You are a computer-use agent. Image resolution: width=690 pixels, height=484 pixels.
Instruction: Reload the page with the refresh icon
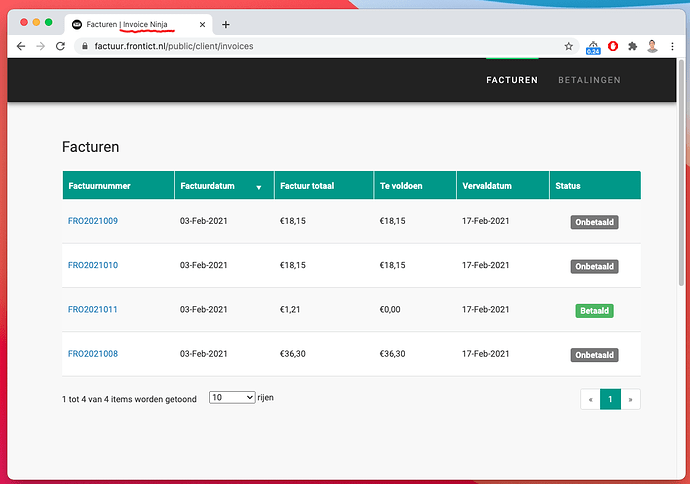click(61, 46)
